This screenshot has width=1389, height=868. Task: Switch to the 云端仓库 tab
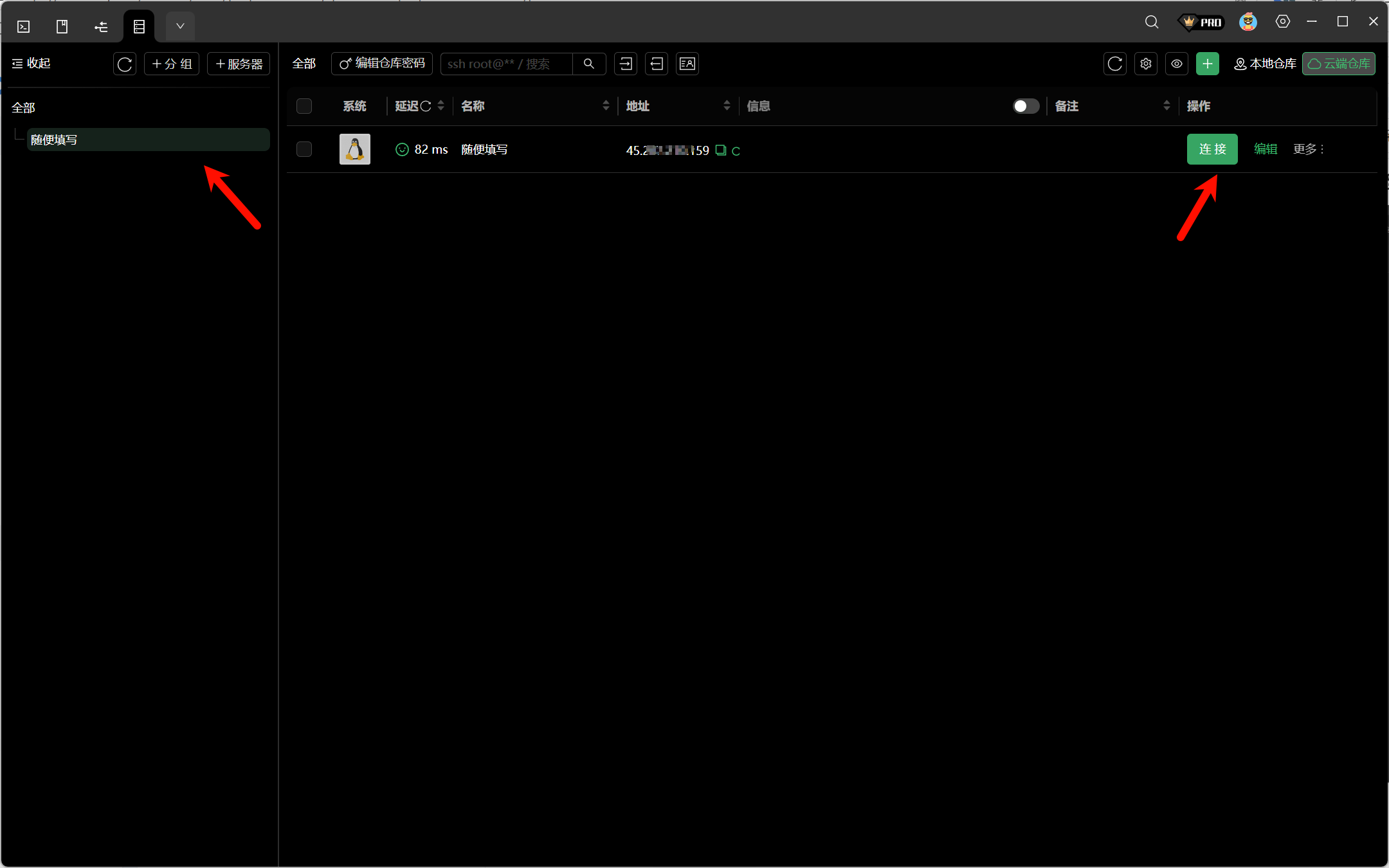coord(1339,64)
